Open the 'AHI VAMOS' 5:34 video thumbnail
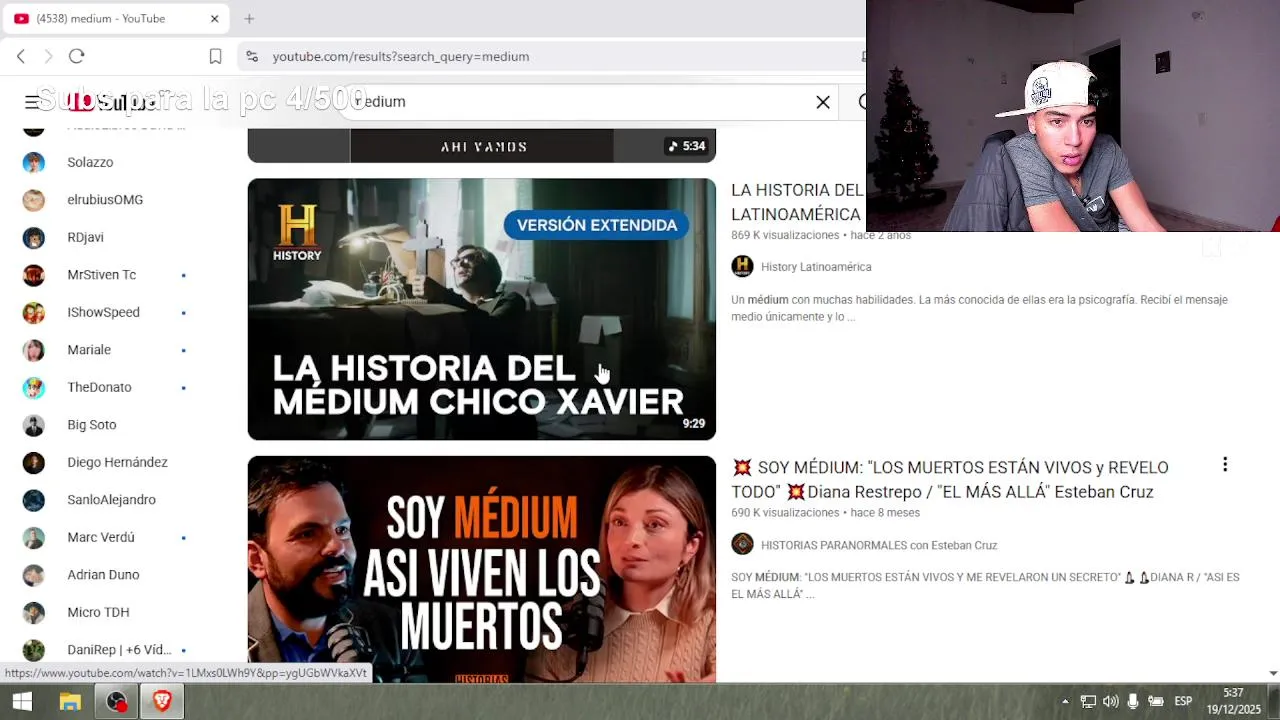The height and width of the screenshot is (720, 1280). point(482,145)
